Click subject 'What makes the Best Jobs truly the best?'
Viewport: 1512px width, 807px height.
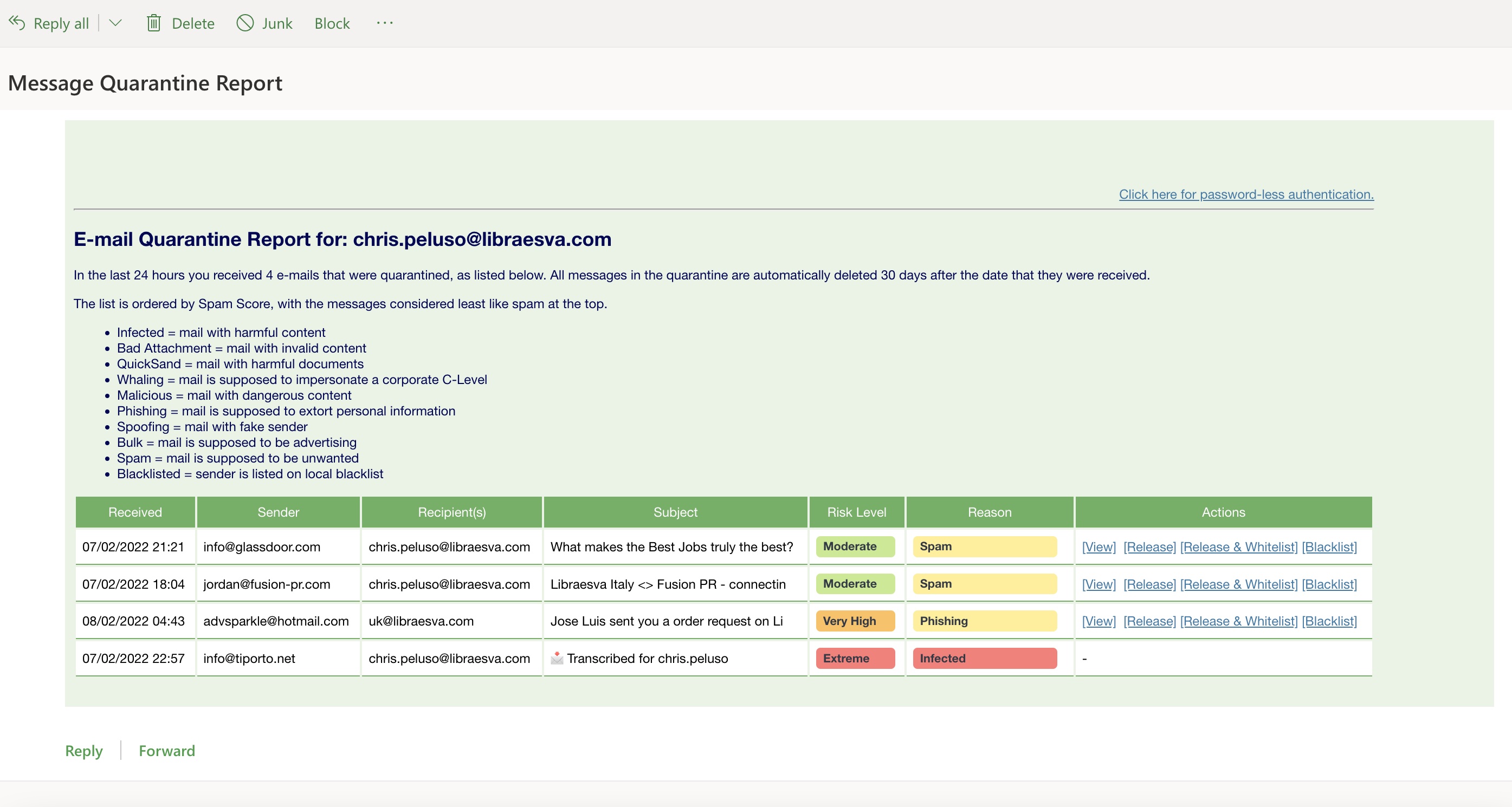(x=671, y=546)
